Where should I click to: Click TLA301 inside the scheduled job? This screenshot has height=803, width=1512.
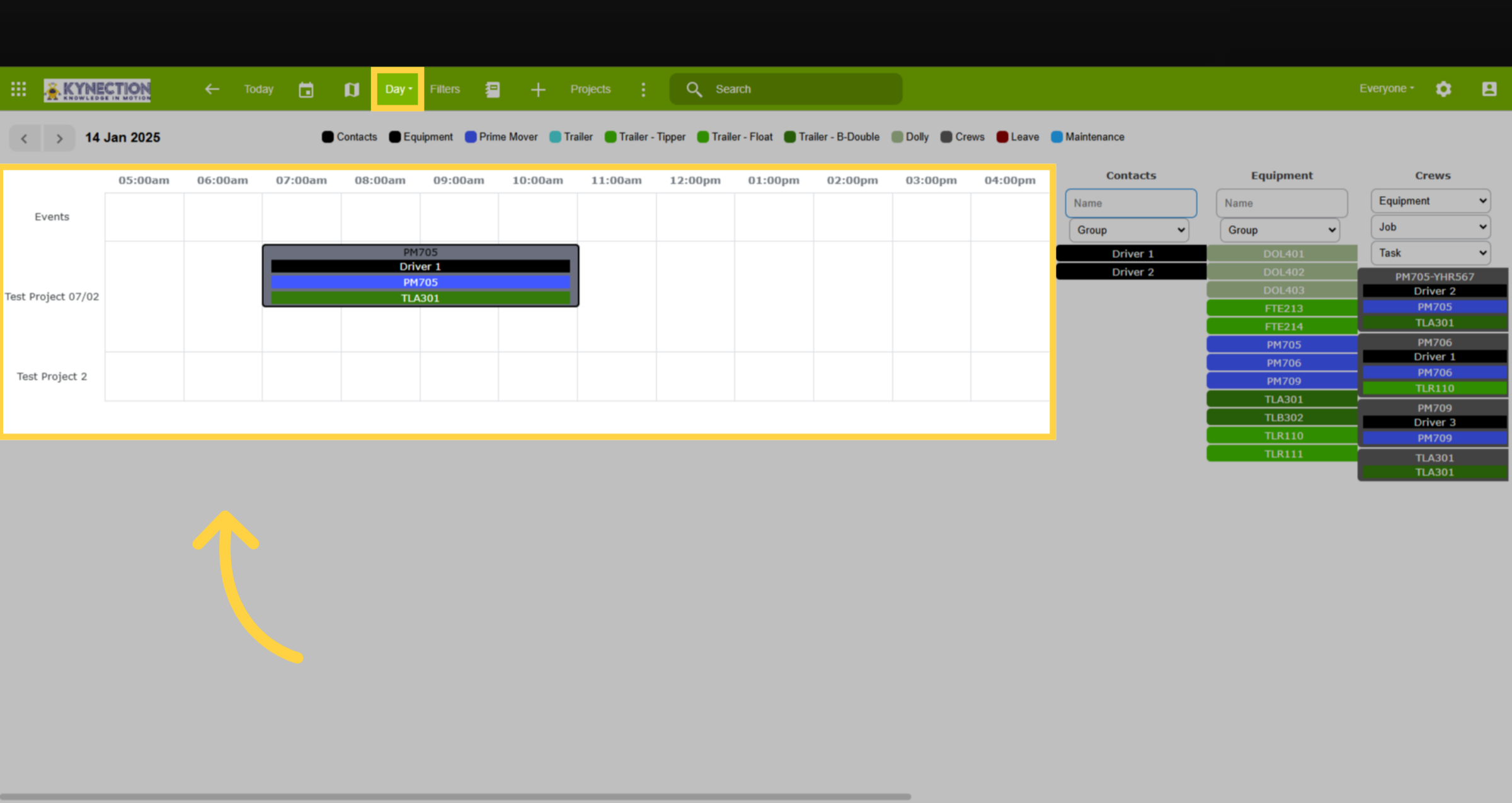click(420, 298)
